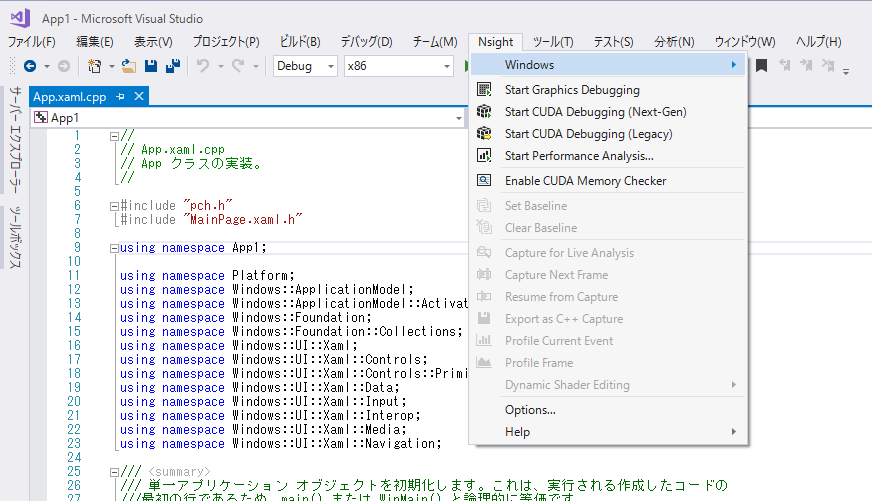Click the navigate backward arrow icon
The height and width of the screenshot is (501, 872).
(30, 66)
